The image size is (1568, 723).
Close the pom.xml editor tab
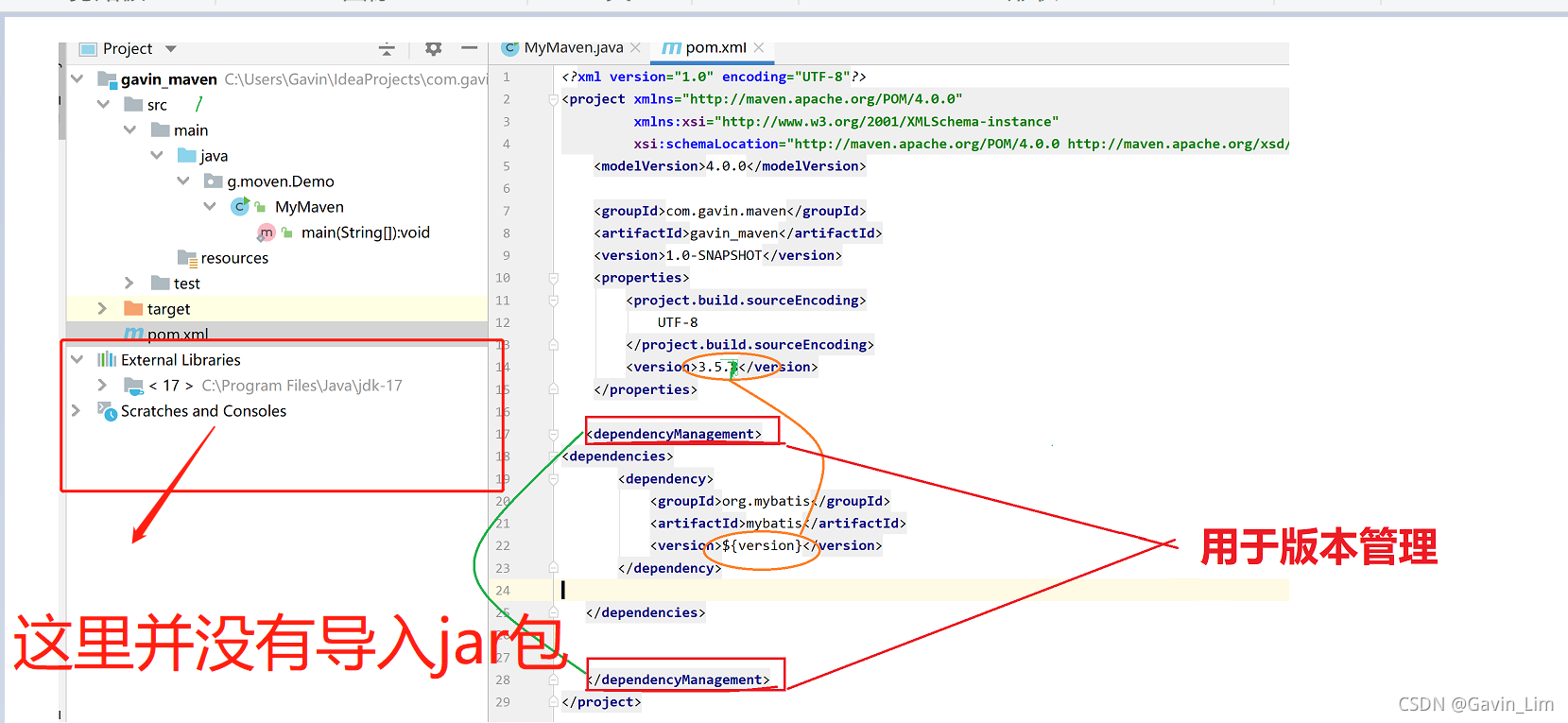point(759,47)
